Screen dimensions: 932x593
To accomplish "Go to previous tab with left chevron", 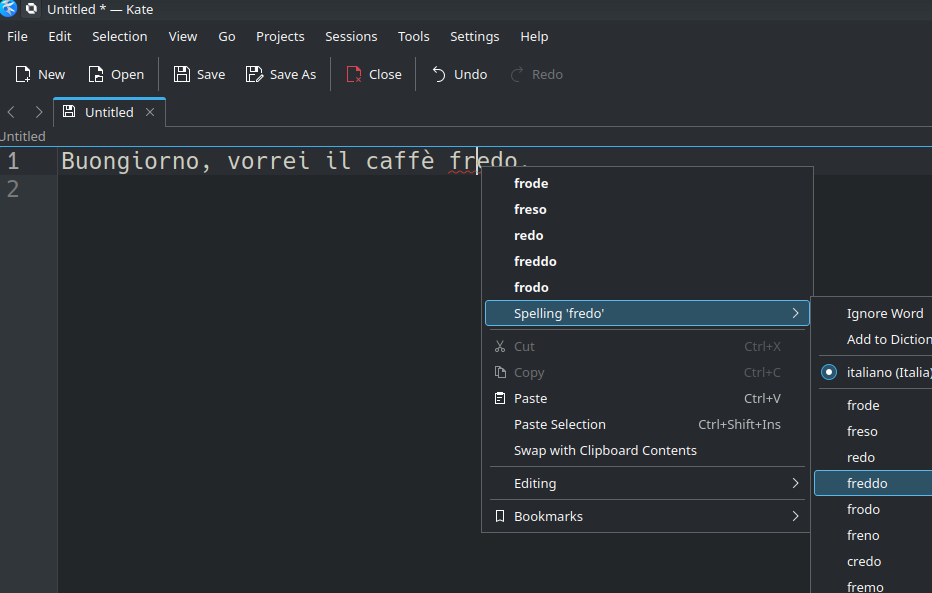I will 11,112.
